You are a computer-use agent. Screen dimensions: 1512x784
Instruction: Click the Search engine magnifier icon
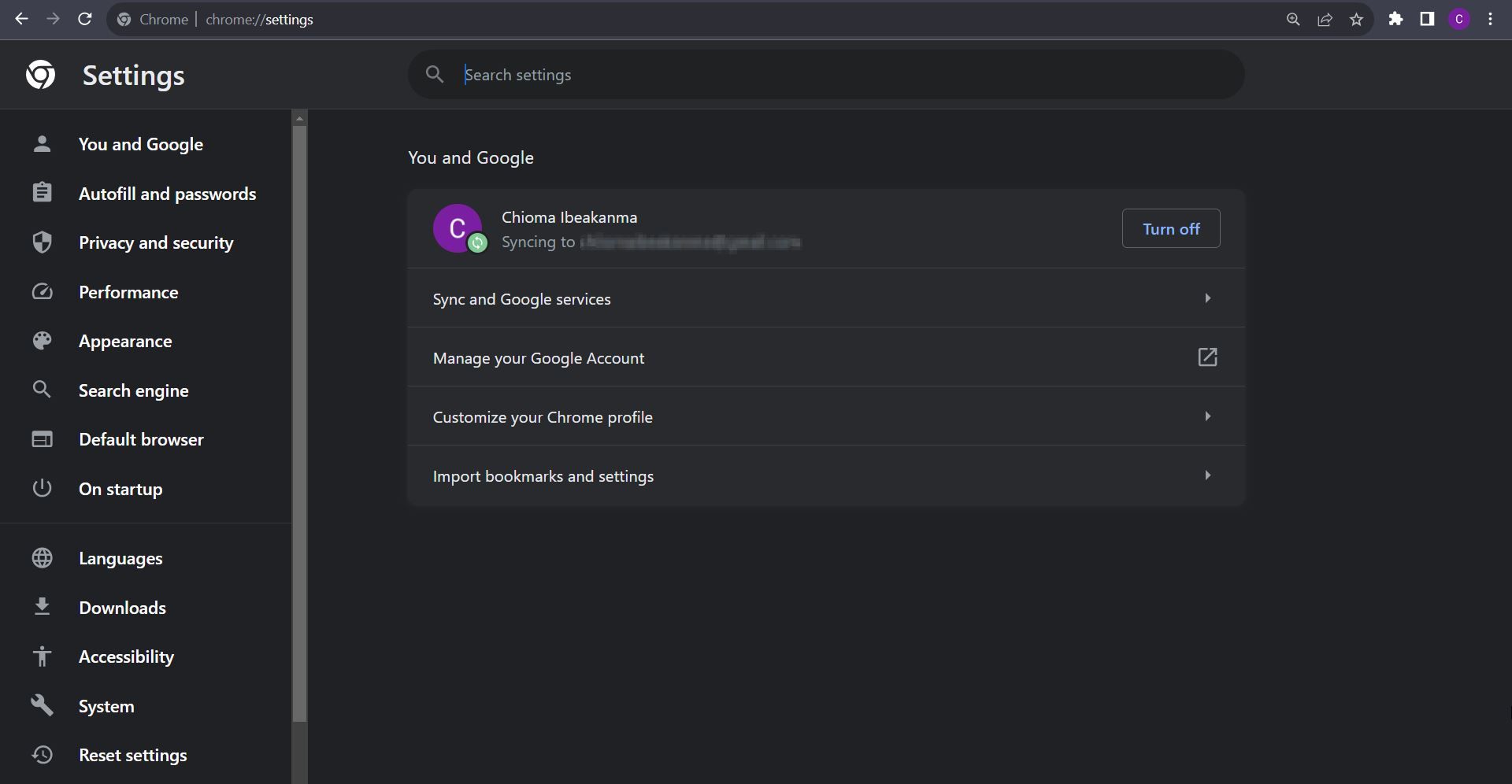tap(42, 390)
